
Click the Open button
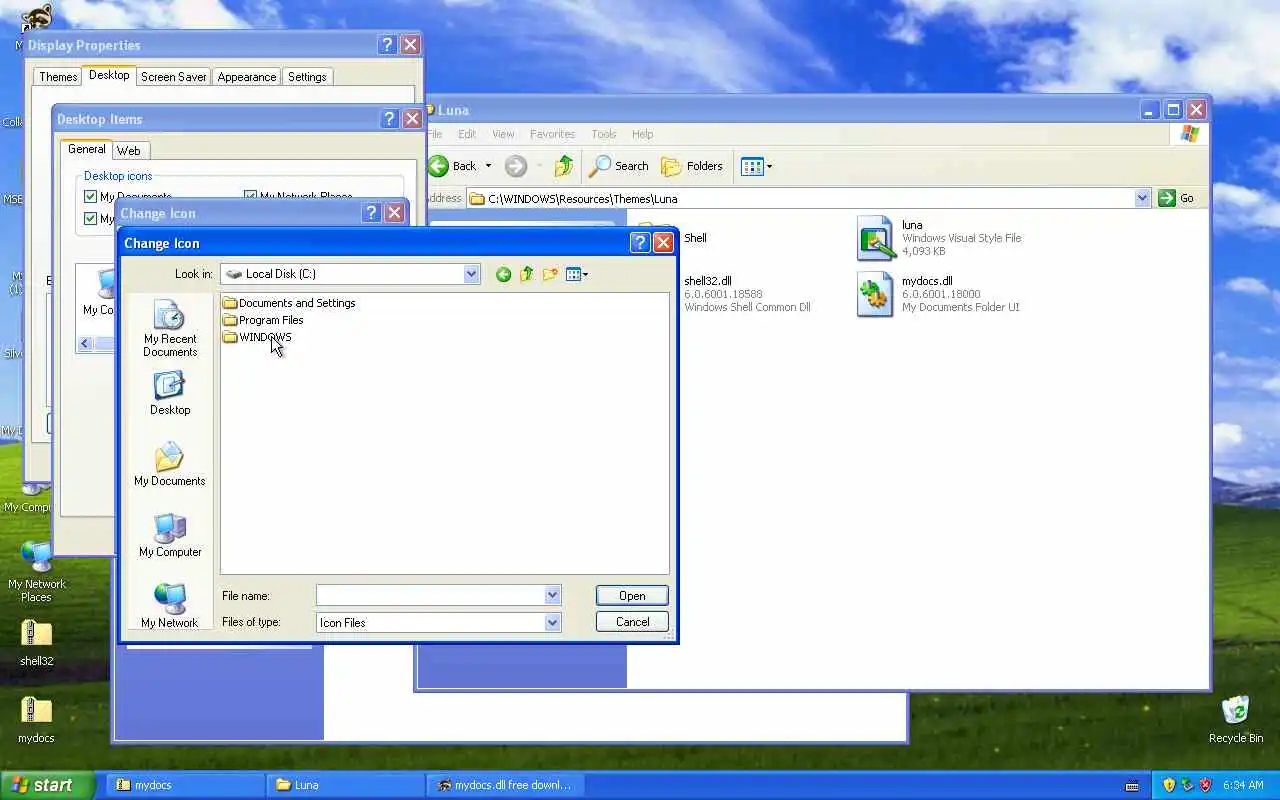point(632,595)
